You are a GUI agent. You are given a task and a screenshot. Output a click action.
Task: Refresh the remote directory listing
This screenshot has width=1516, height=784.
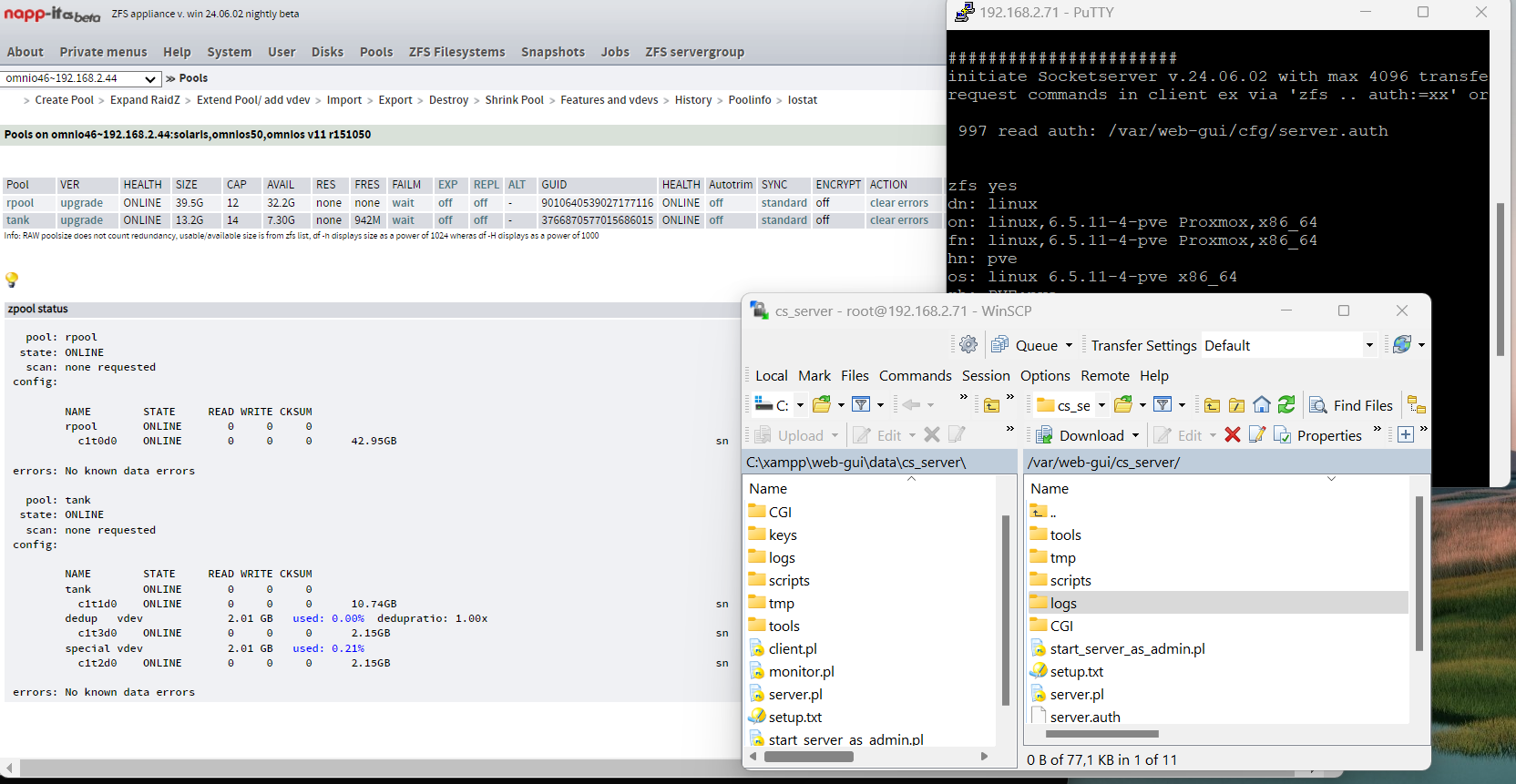point(1286,405)
